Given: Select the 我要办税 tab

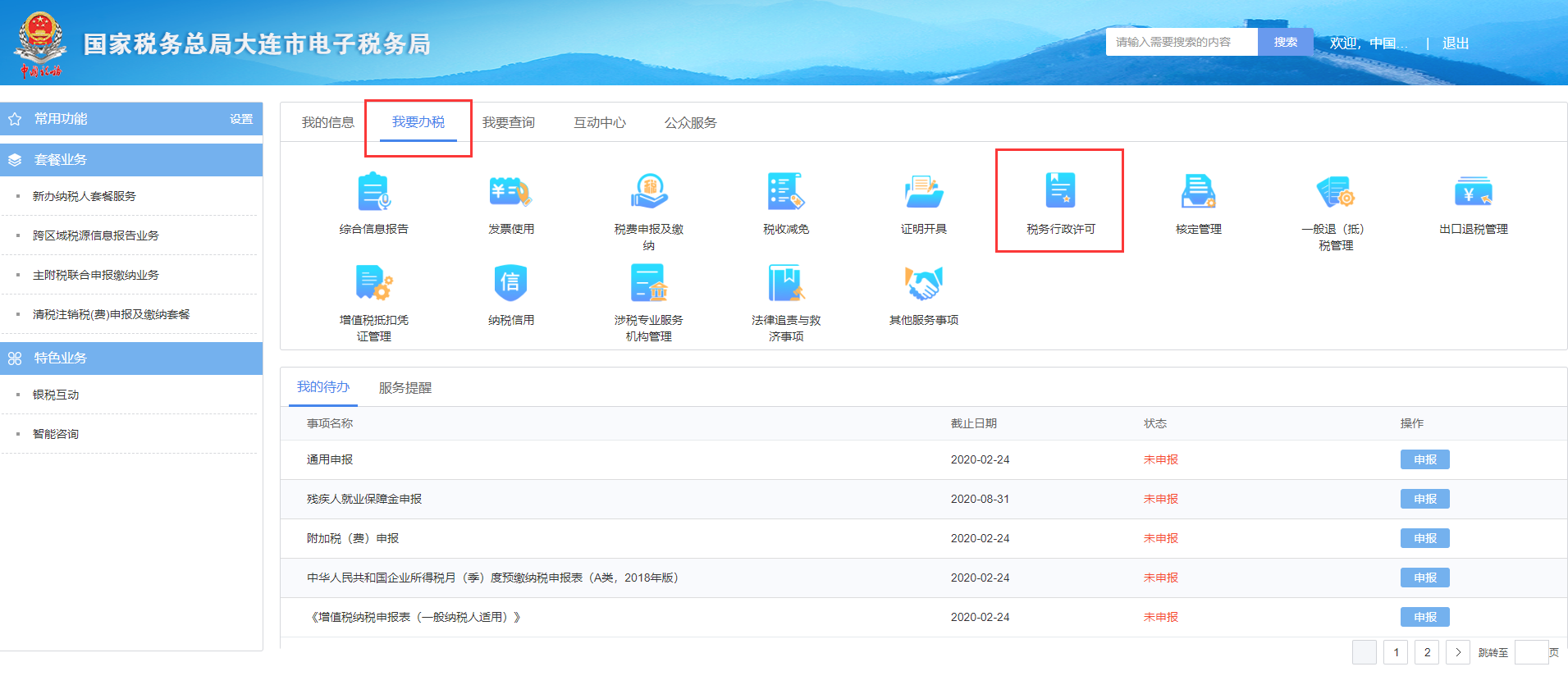Looking at the screenshot, I should coord(418,122).
